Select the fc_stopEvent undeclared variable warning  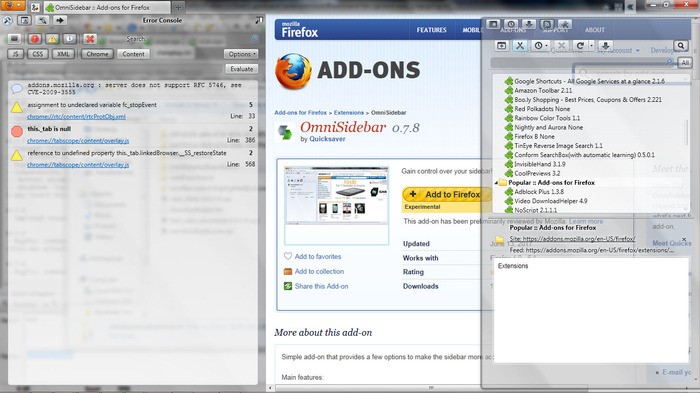click(x=133, y=110)
